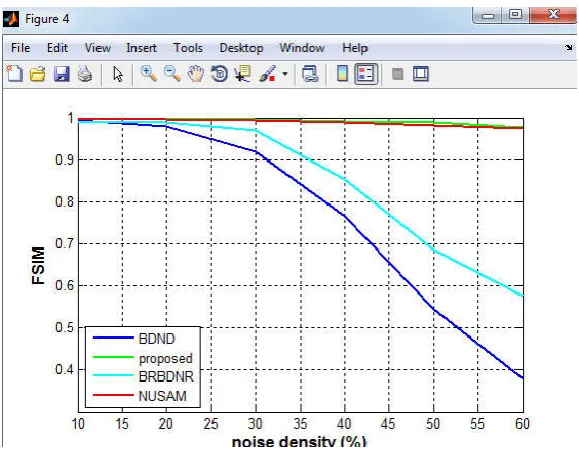Screen dimensions: 579x452
Task: Click the NUSAM legend entry
Action: (163, 396)
